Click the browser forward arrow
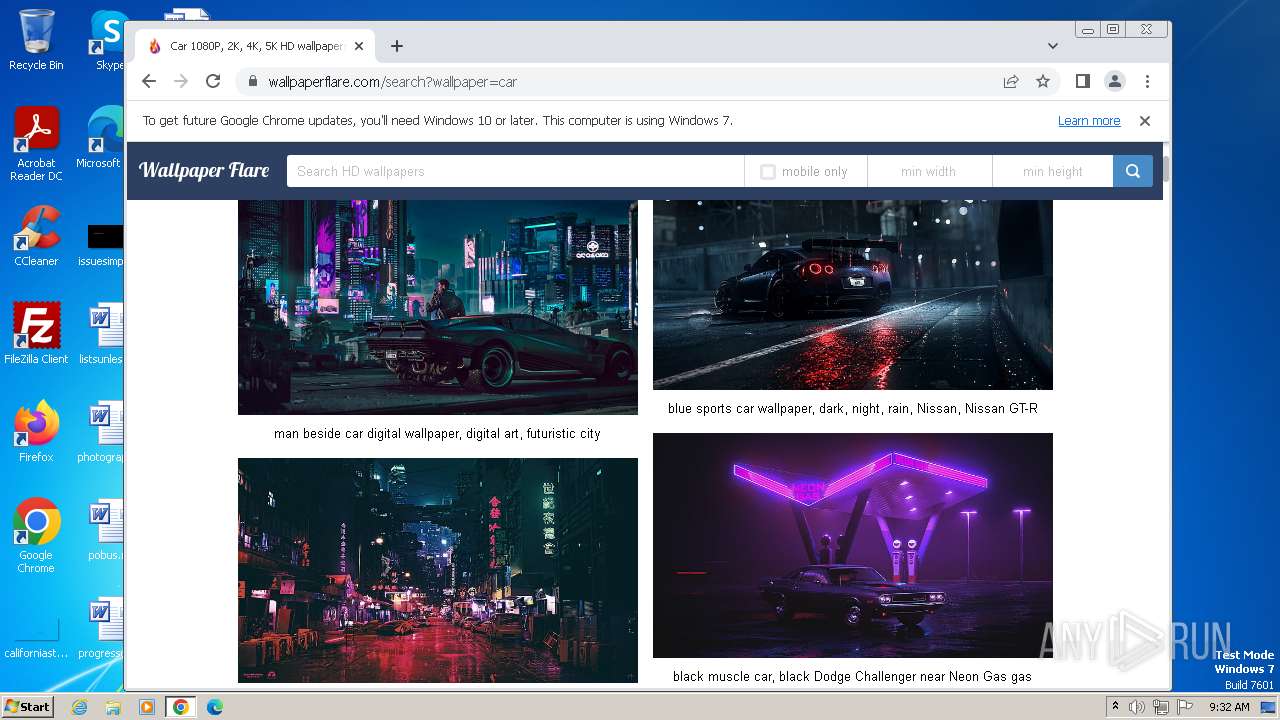The width and height of the screenshot is (1280, 720). (x=181, y=82)
